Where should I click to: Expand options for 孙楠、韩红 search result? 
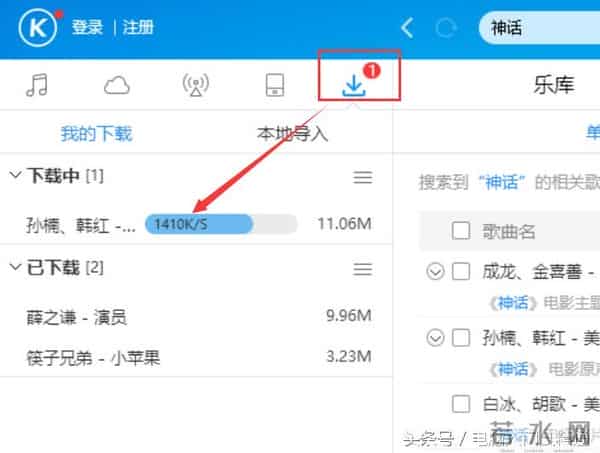[435, 338]
